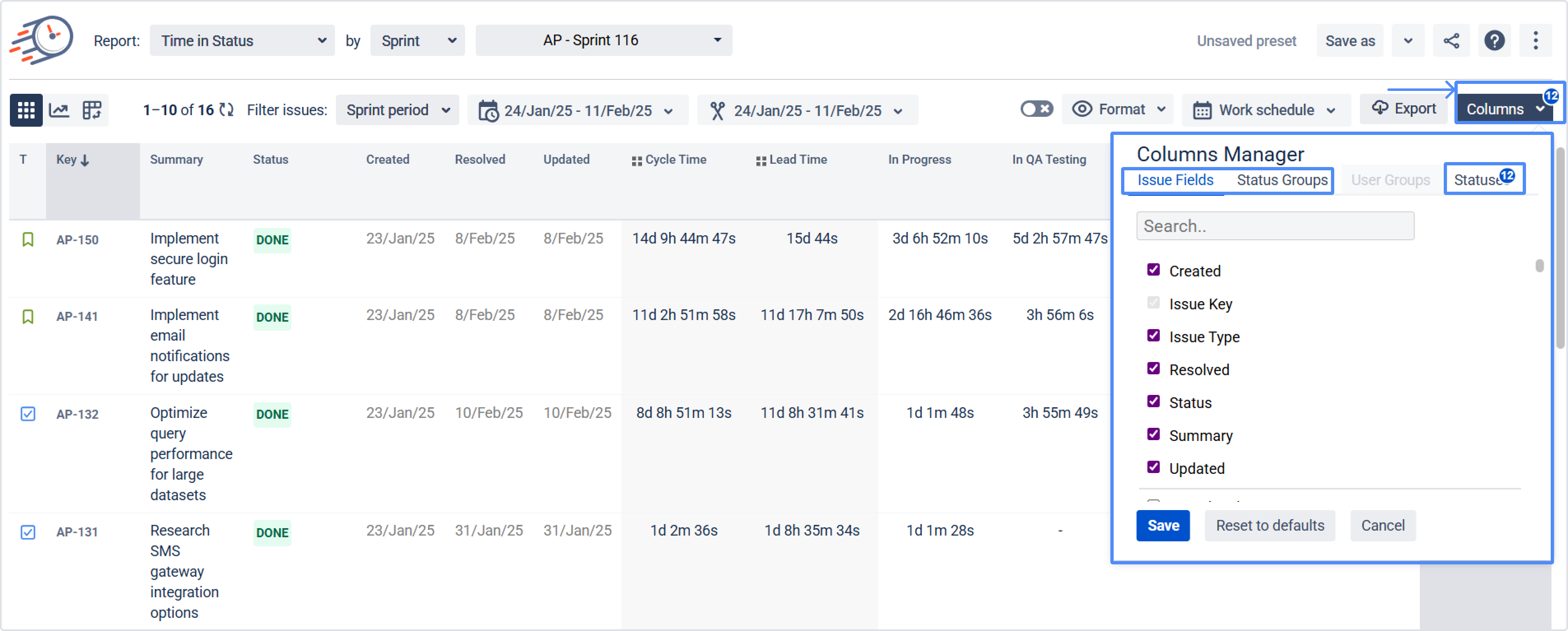Click the share icon in header
This screenshot has height=631, width=1568.
tap(1451, 41)
